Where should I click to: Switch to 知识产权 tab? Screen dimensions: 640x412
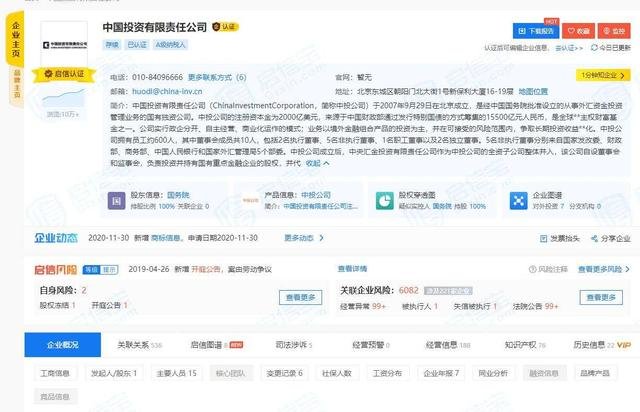[525, 345]
